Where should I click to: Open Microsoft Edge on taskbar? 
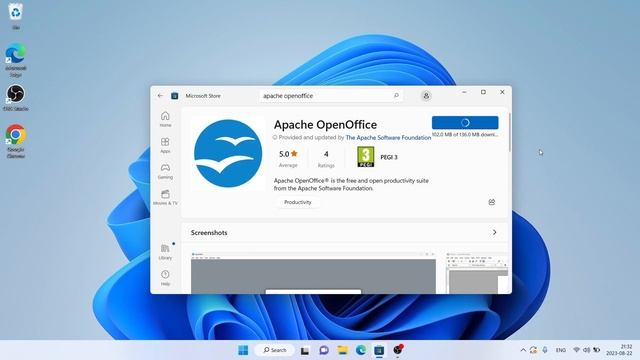[x=361, y=350]
